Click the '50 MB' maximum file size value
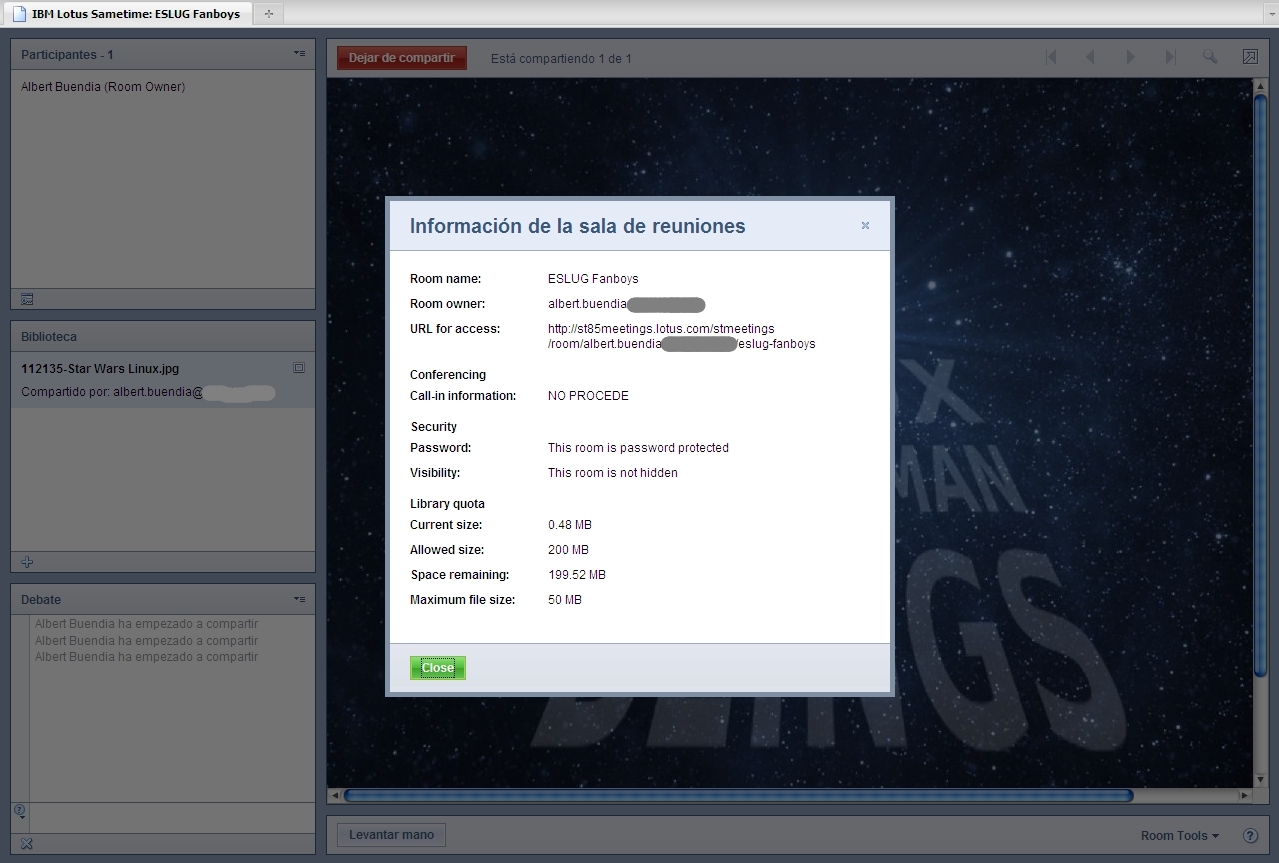 [x=565, y=600]
